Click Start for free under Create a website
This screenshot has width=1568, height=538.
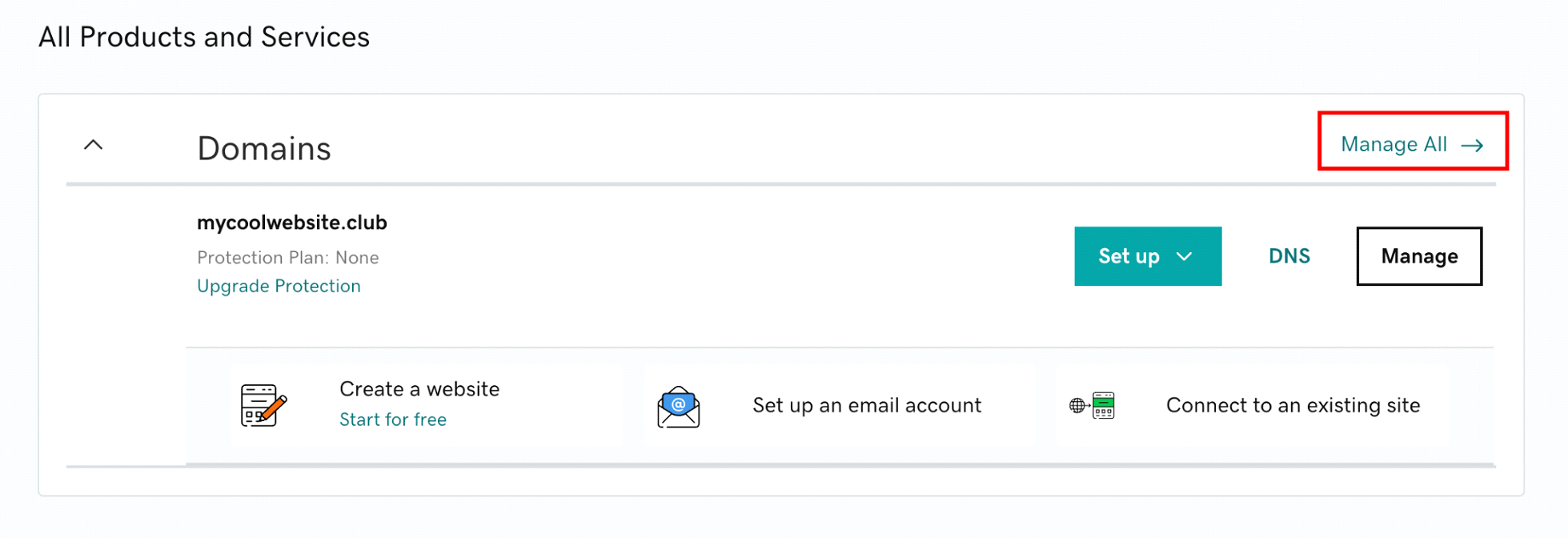point(393,419)
